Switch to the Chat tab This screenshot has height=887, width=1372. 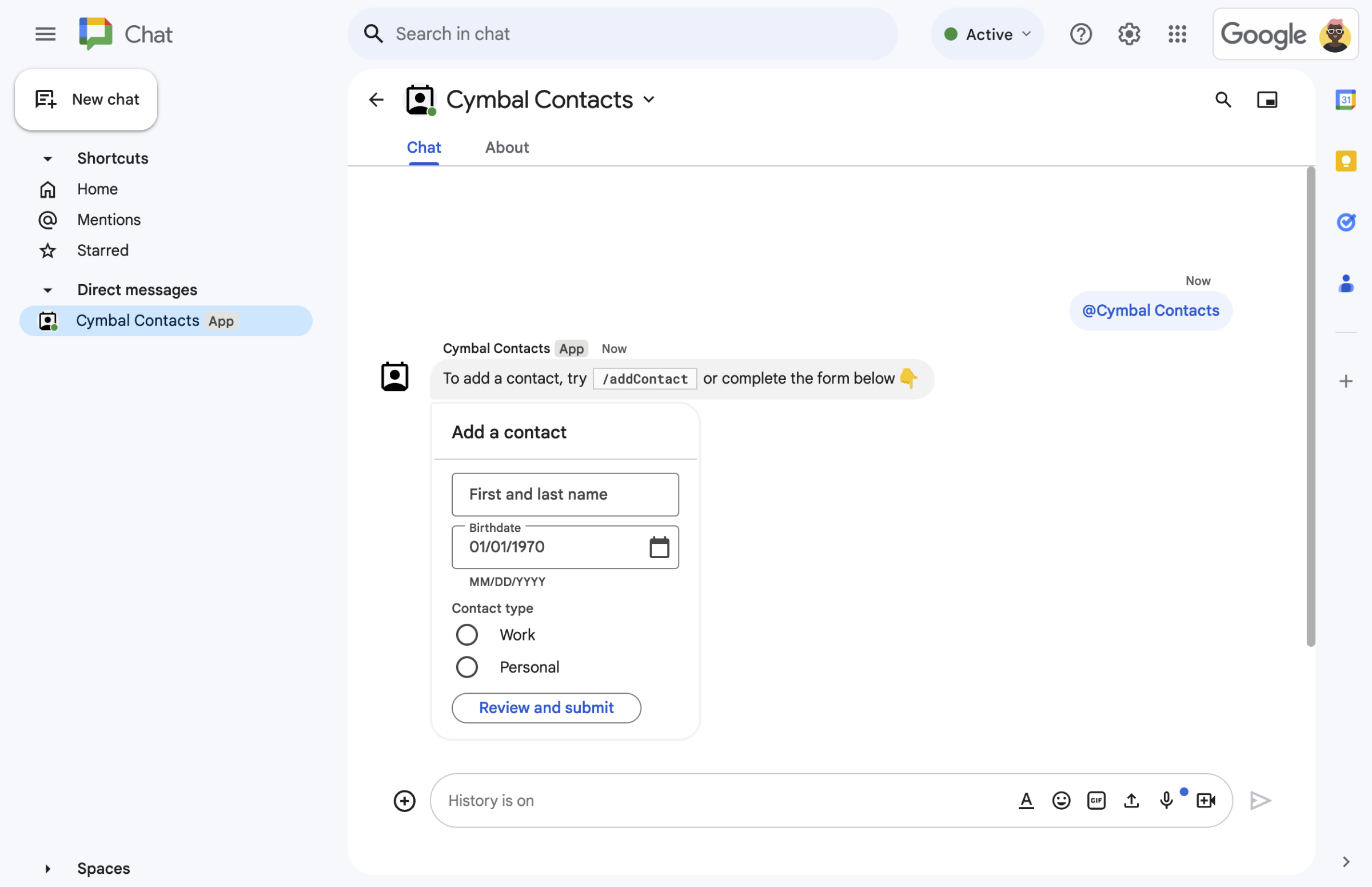(424, 147)
